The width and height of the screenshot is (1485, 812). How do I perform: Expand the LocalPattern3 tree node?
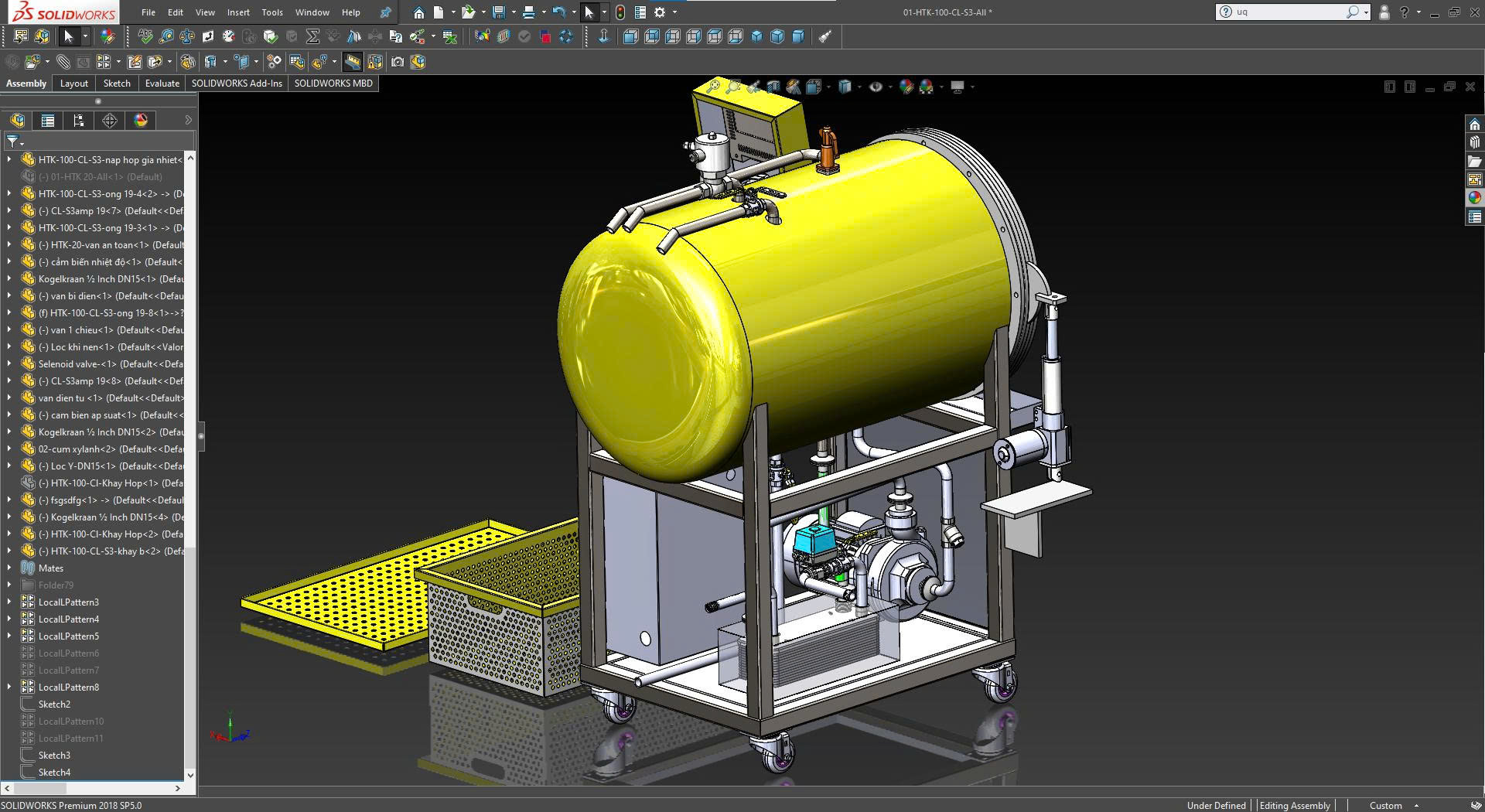point(9,602)
